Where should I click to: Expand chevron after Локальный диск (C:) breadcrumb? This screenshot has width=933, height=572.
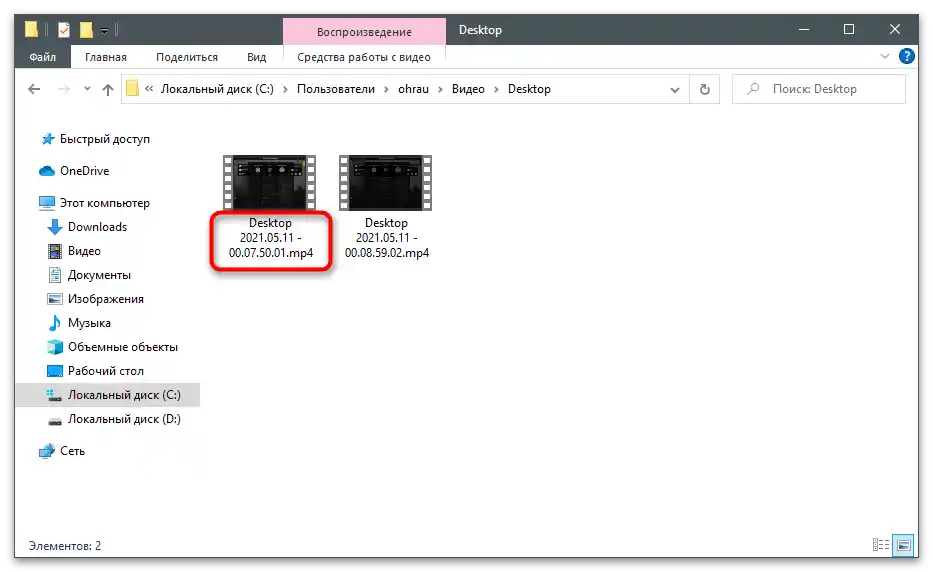(285, 89)
